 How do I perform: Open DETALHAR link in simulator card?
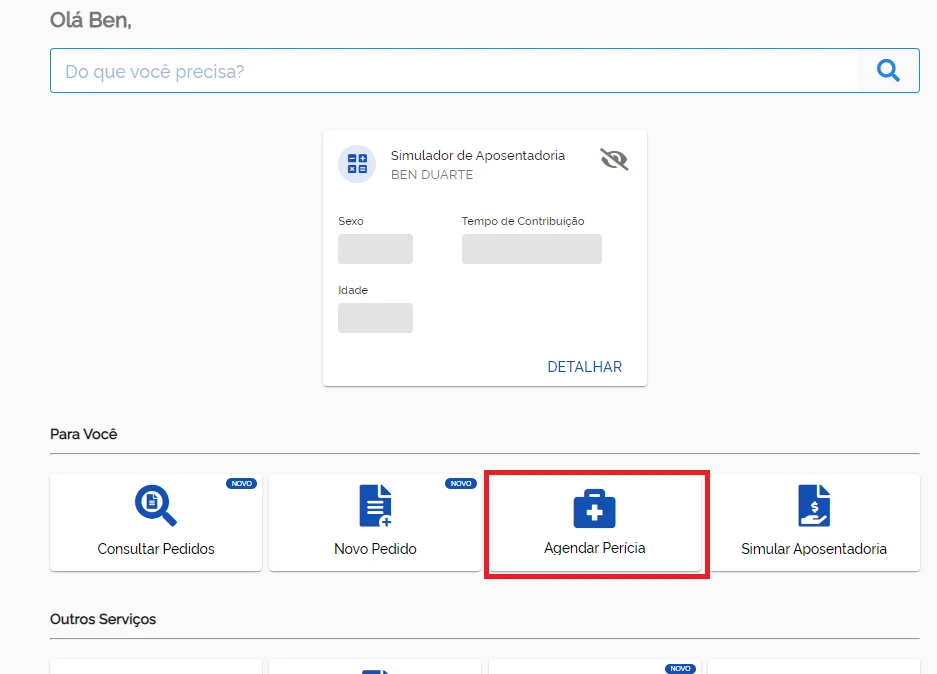584,366
